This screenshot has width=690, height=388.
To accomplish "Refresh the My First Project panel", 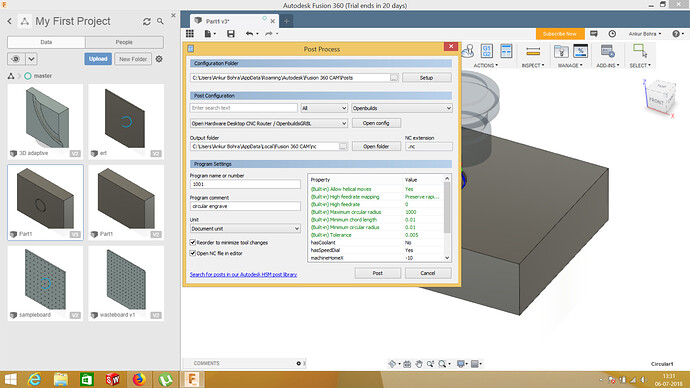I will pos(147,21).
